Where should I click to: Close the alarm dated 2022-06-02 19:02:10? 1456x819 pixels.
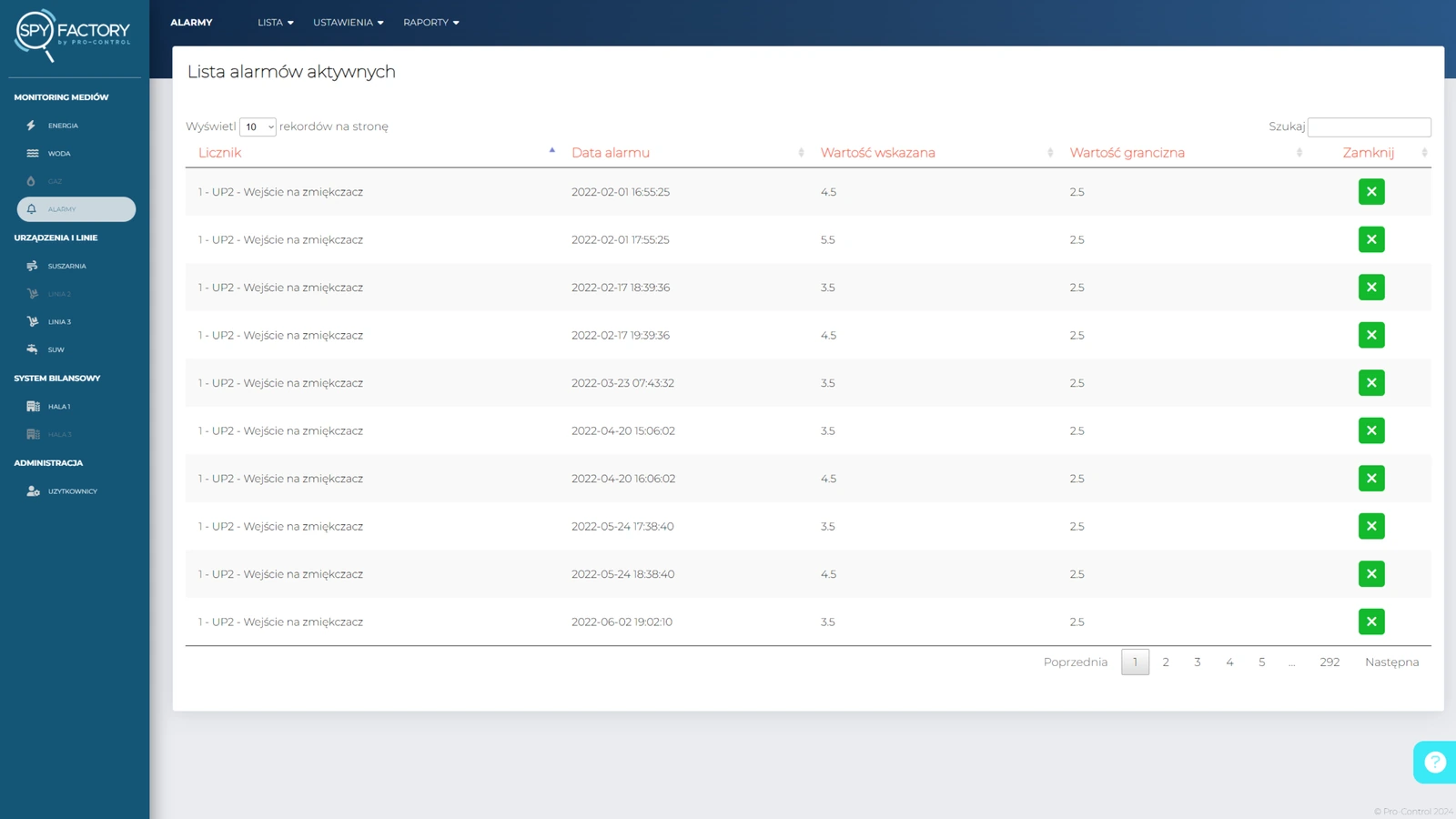(x=1370, y=622)
